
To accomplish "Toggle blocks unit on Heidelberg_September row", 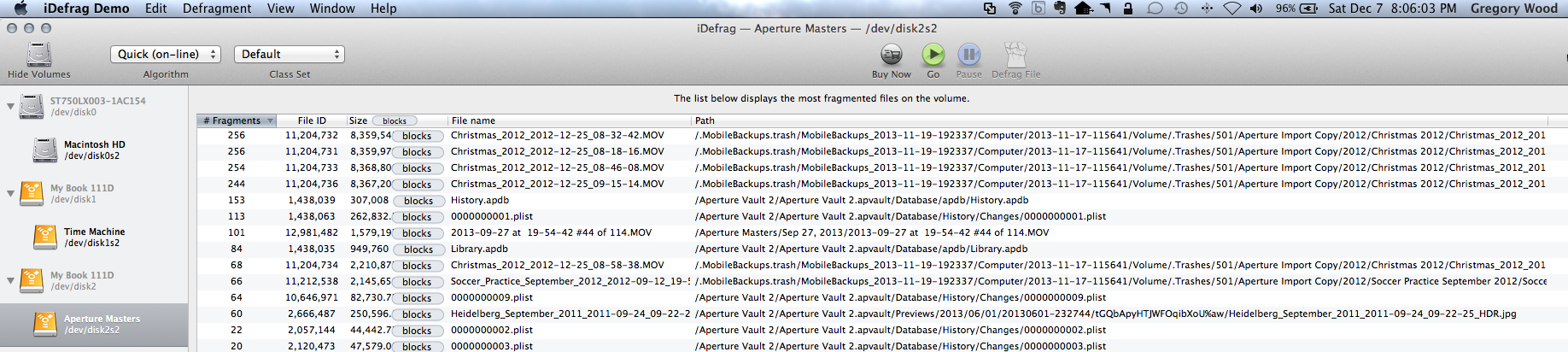I will pyautogui.click(x=417, y=314).
